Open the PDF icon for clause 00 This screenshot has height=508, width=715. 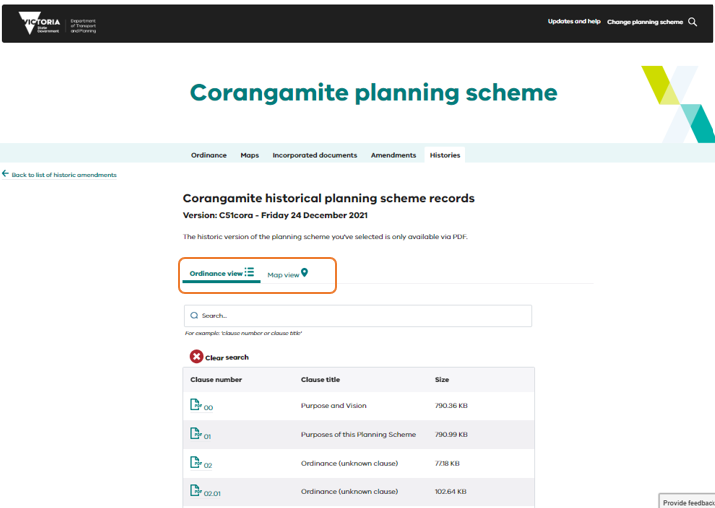(x=196, y=404)
